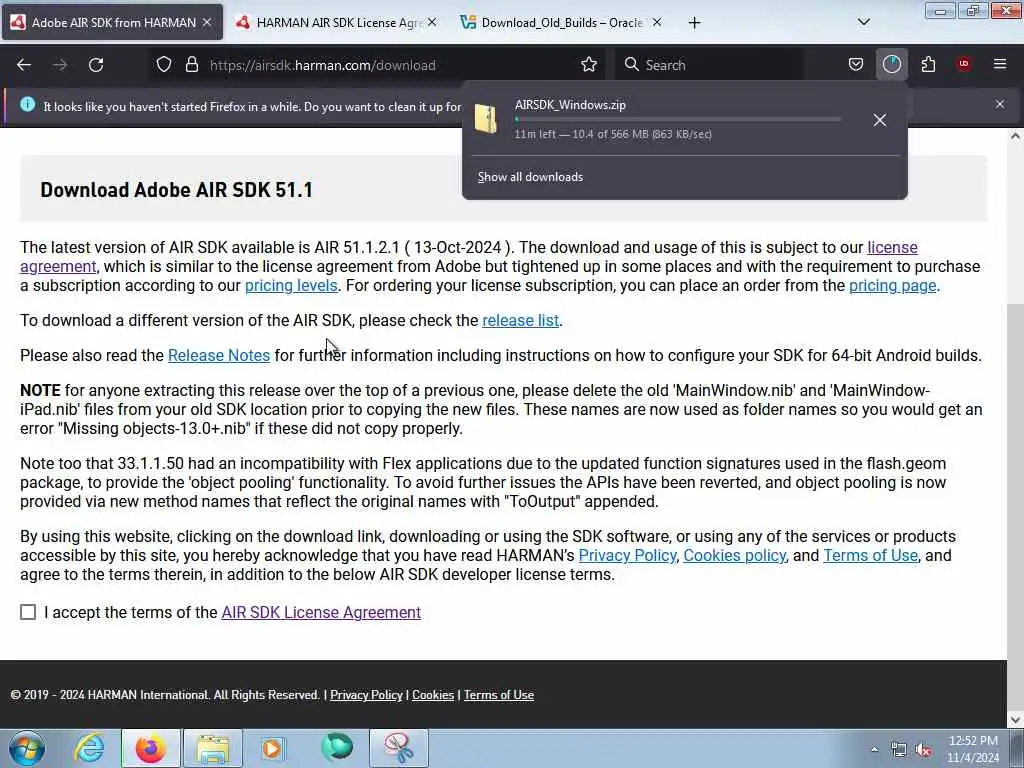This screenshot has width=1024, height=768.
Task: Open the Cookies policy link
Action: click(x=734, y=556)
